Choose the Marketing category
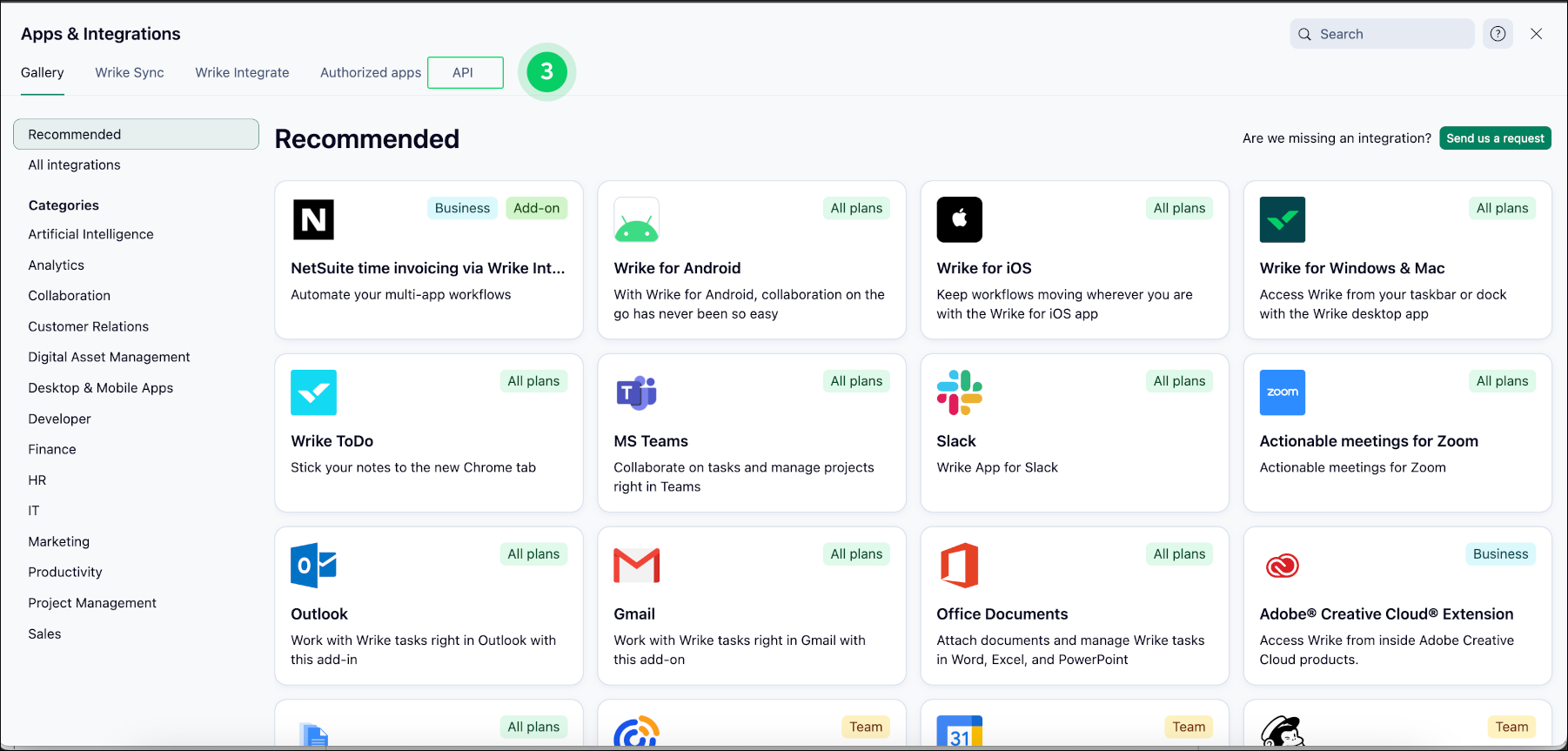1568x751 pixels. [x=58, y=541]
